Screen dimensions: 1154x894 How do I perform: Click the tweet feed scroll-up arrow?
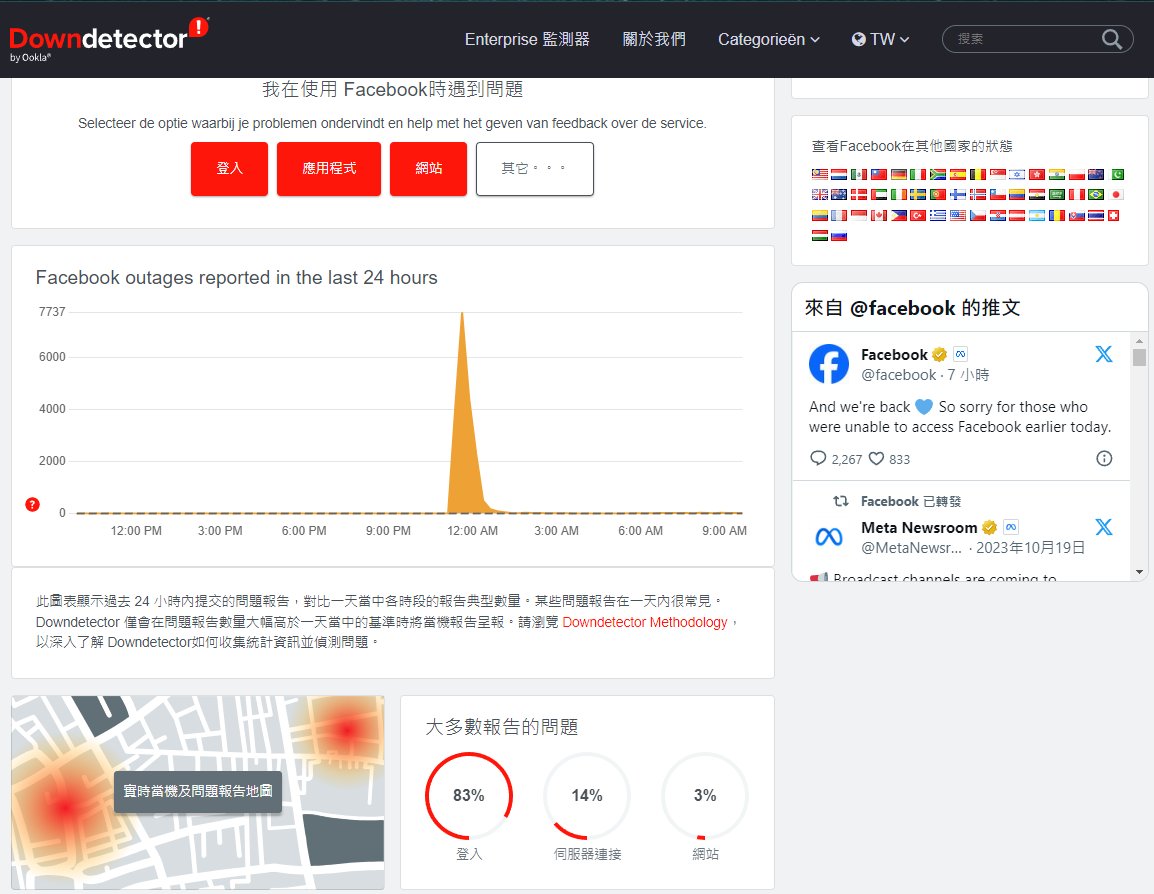click(1139, 341)
